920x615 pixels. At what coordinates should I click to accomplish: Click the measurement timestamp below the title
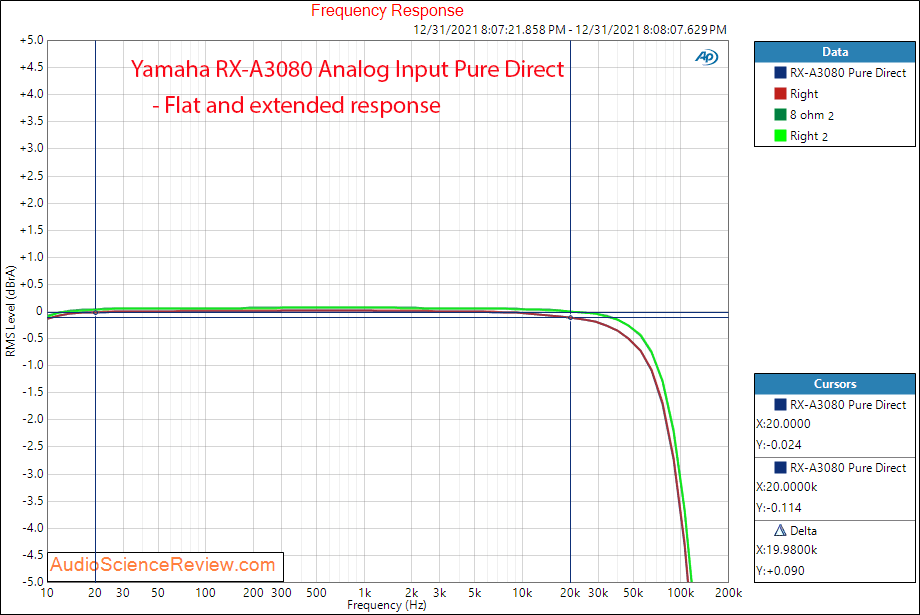pyautogui.click(x=570, y=29)
